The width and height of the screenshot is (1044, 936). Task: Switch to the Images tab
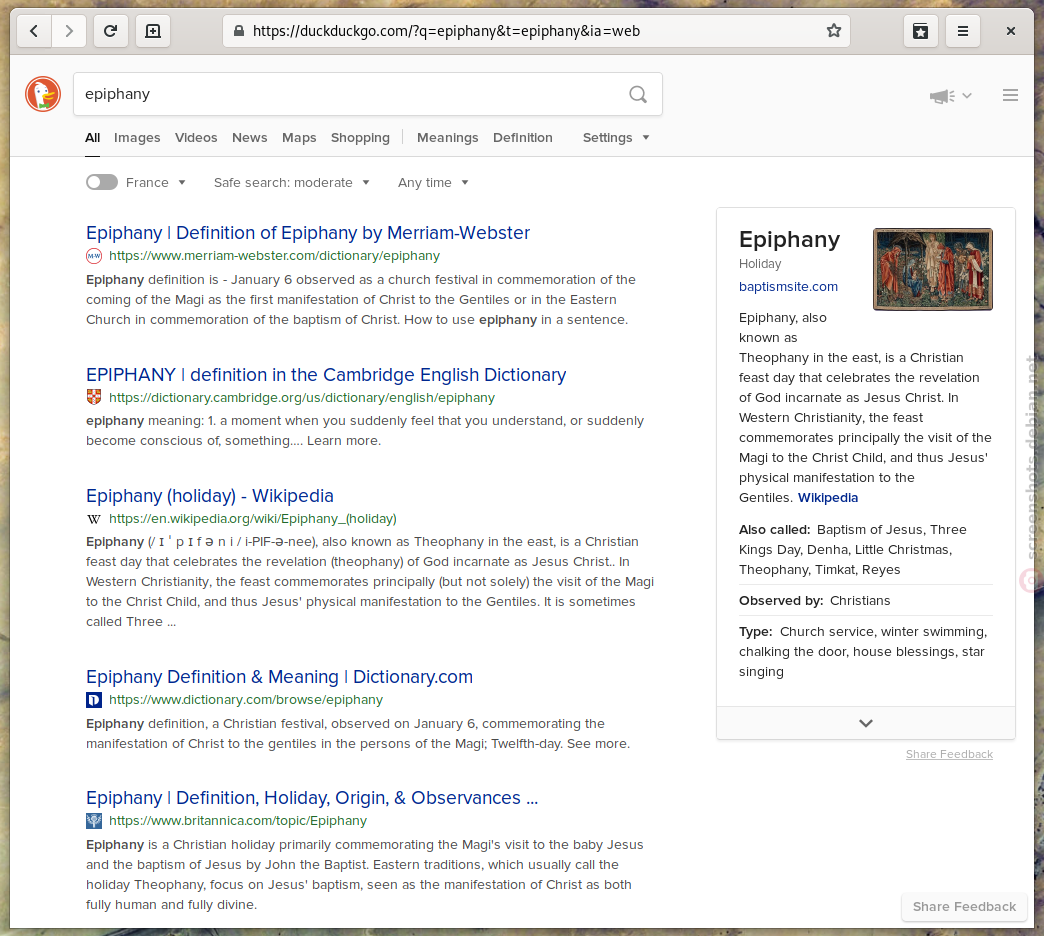tap(137, 138)
